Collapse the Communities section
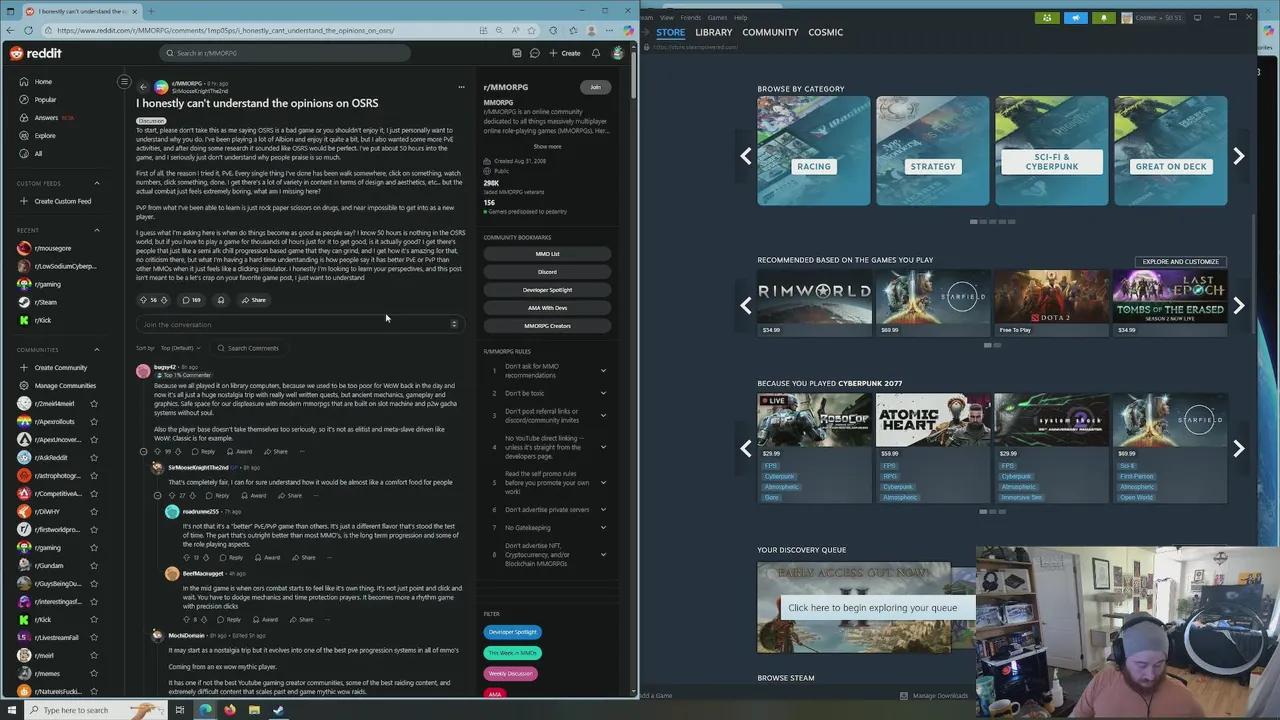 point(97,350)
